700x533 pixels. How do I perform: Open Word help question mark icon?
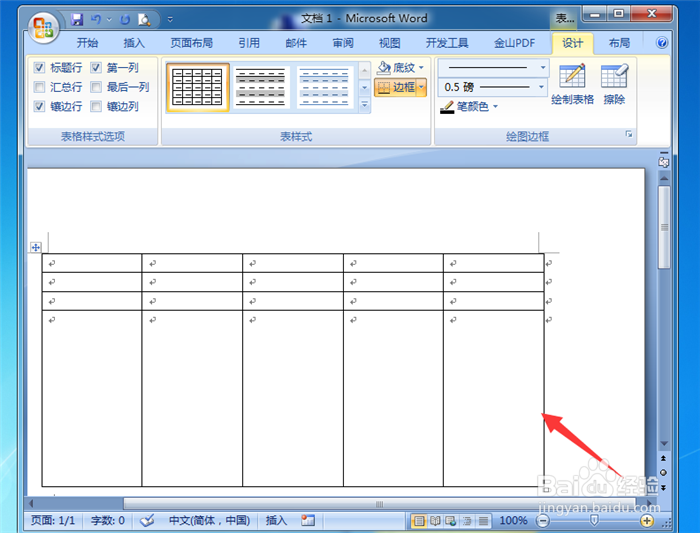pyautogui.click(x=662, y=42)
